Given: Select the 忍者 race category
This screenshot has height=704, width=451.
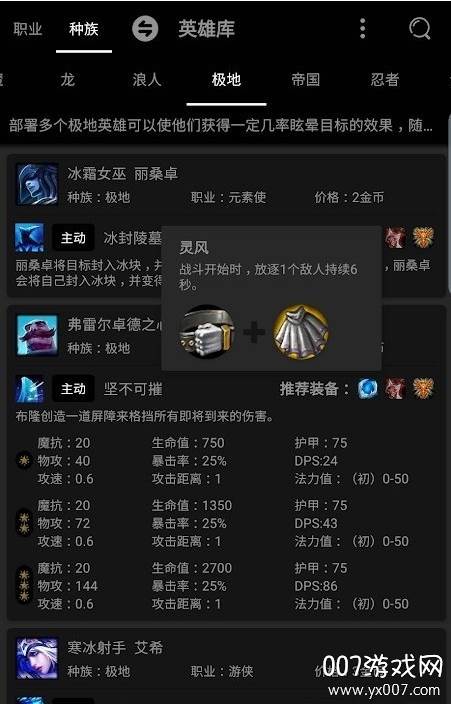Looking at the screenshot, I should click(385, 80).
